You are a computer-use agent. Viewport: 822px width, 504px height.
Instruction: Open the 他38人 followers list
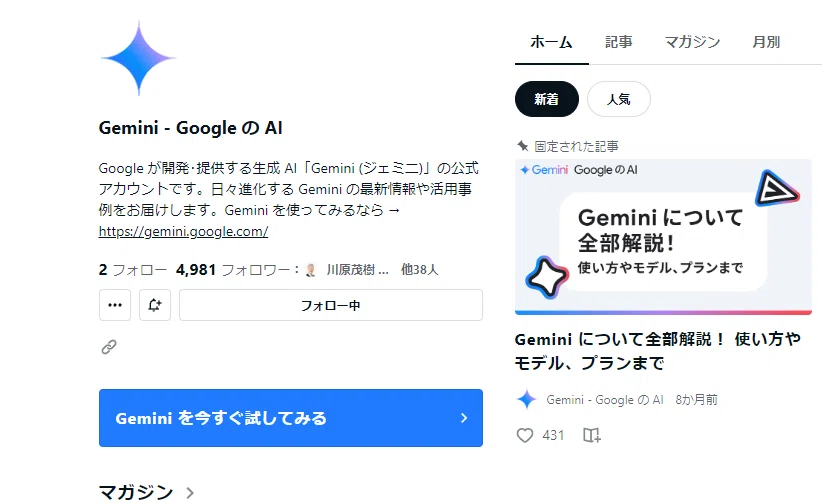pyautogui.click(x=419, y=270)
